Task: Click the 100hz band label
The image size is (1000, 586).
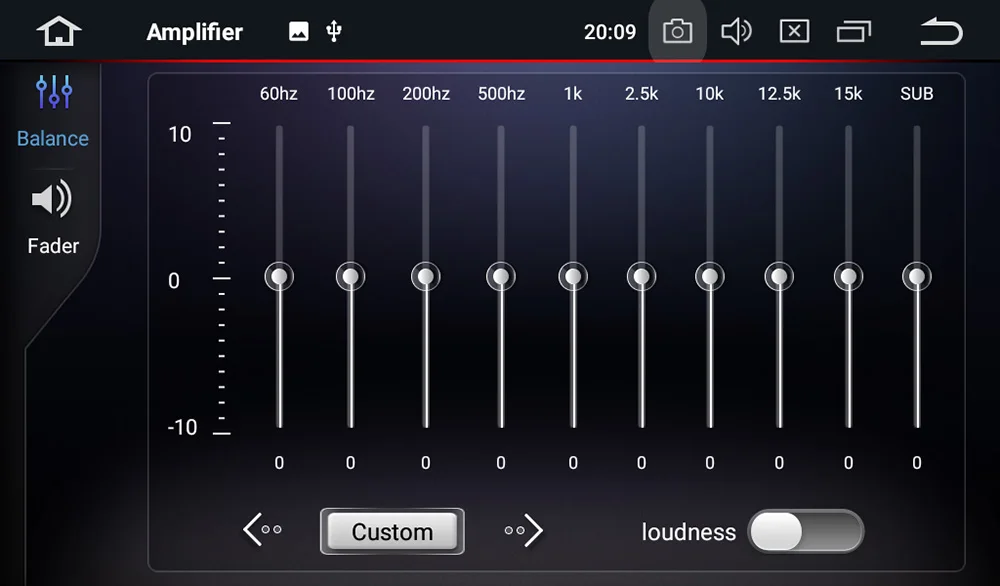Action: tap(351, 94)
